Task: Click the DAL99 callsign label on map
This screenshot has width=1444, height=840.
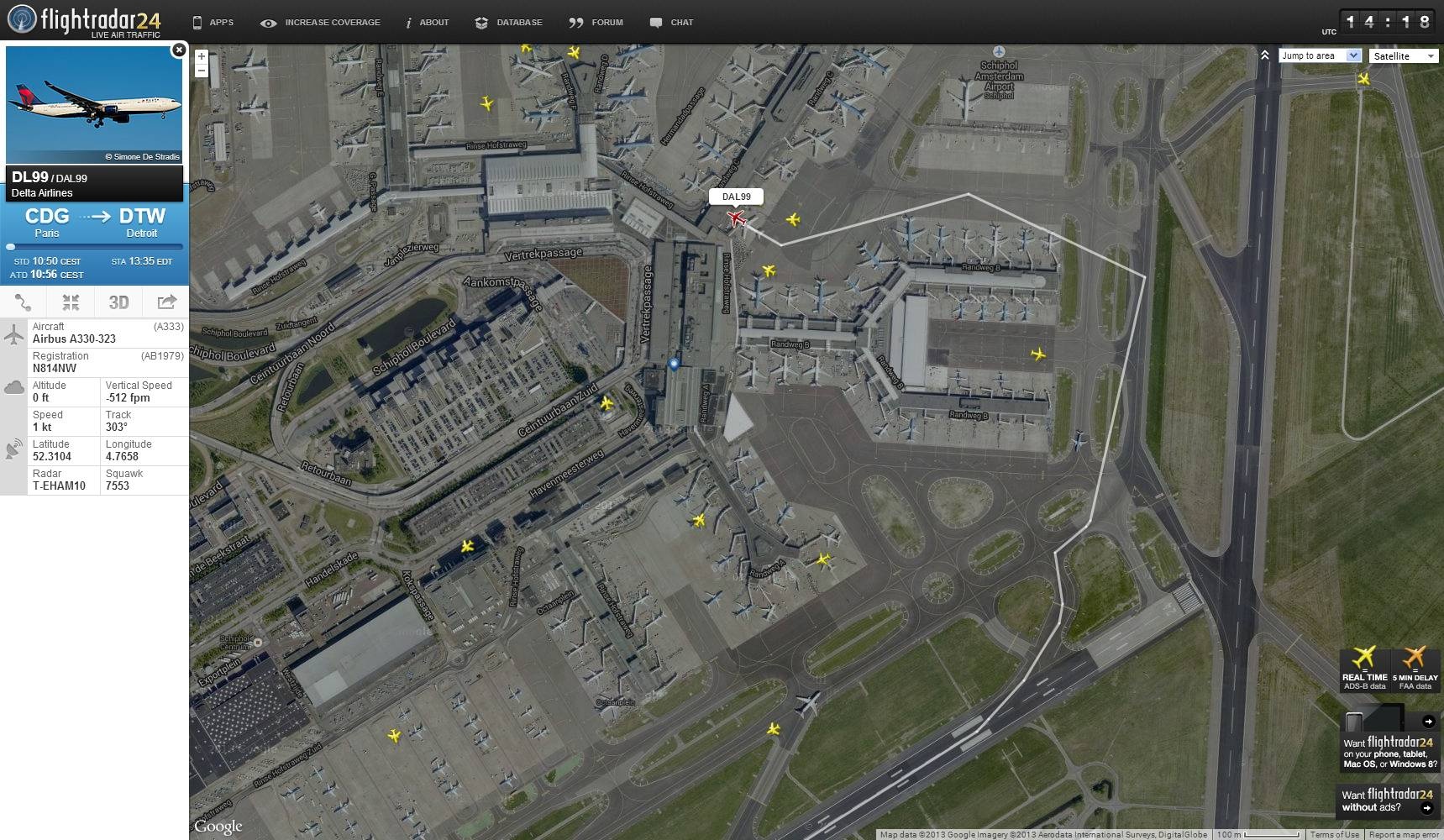Action: coord(736,197)
